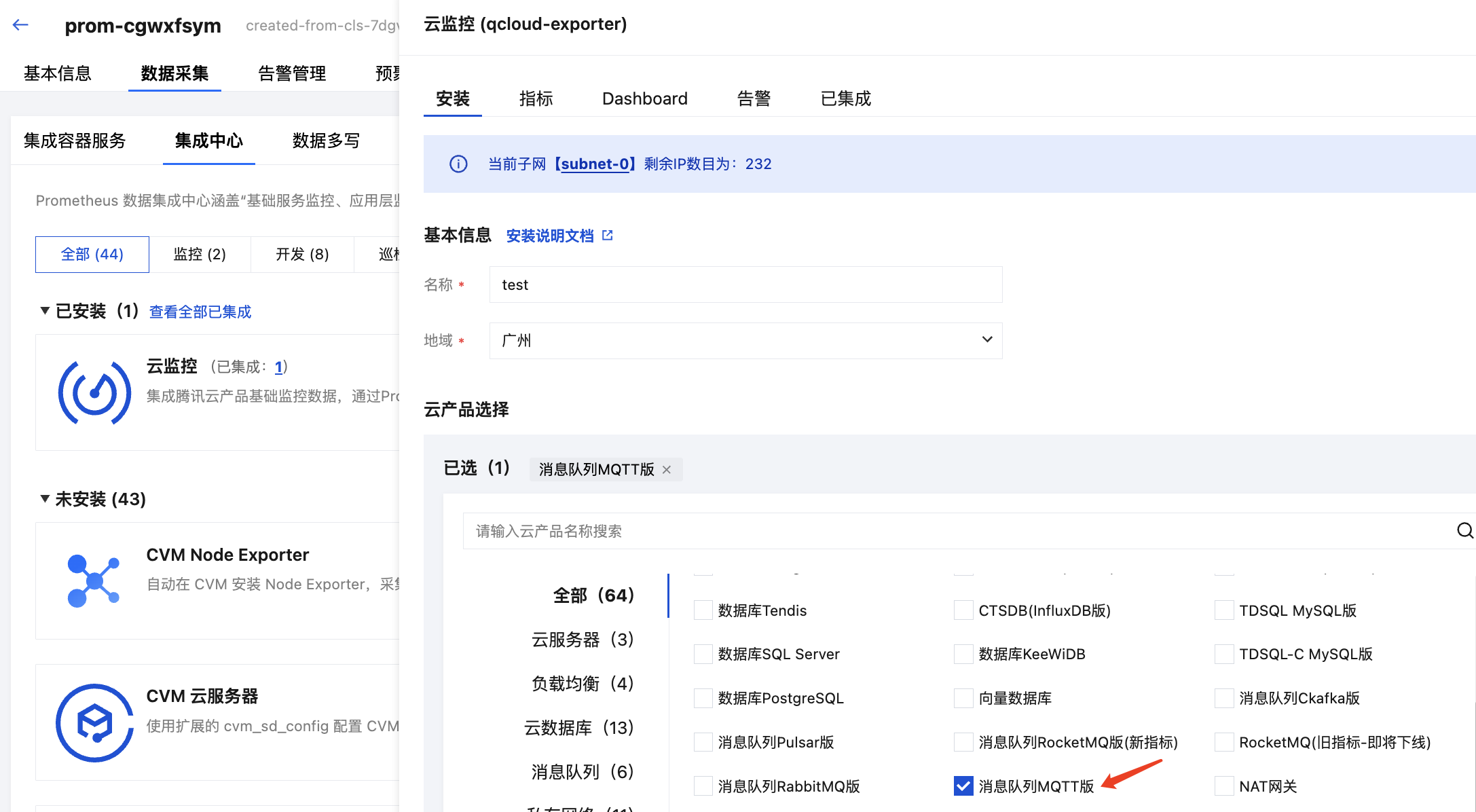This screenshot has height=812, width=1476.
Task: Check the 数据库Tendis checkbox
Action: pos(703,610)
